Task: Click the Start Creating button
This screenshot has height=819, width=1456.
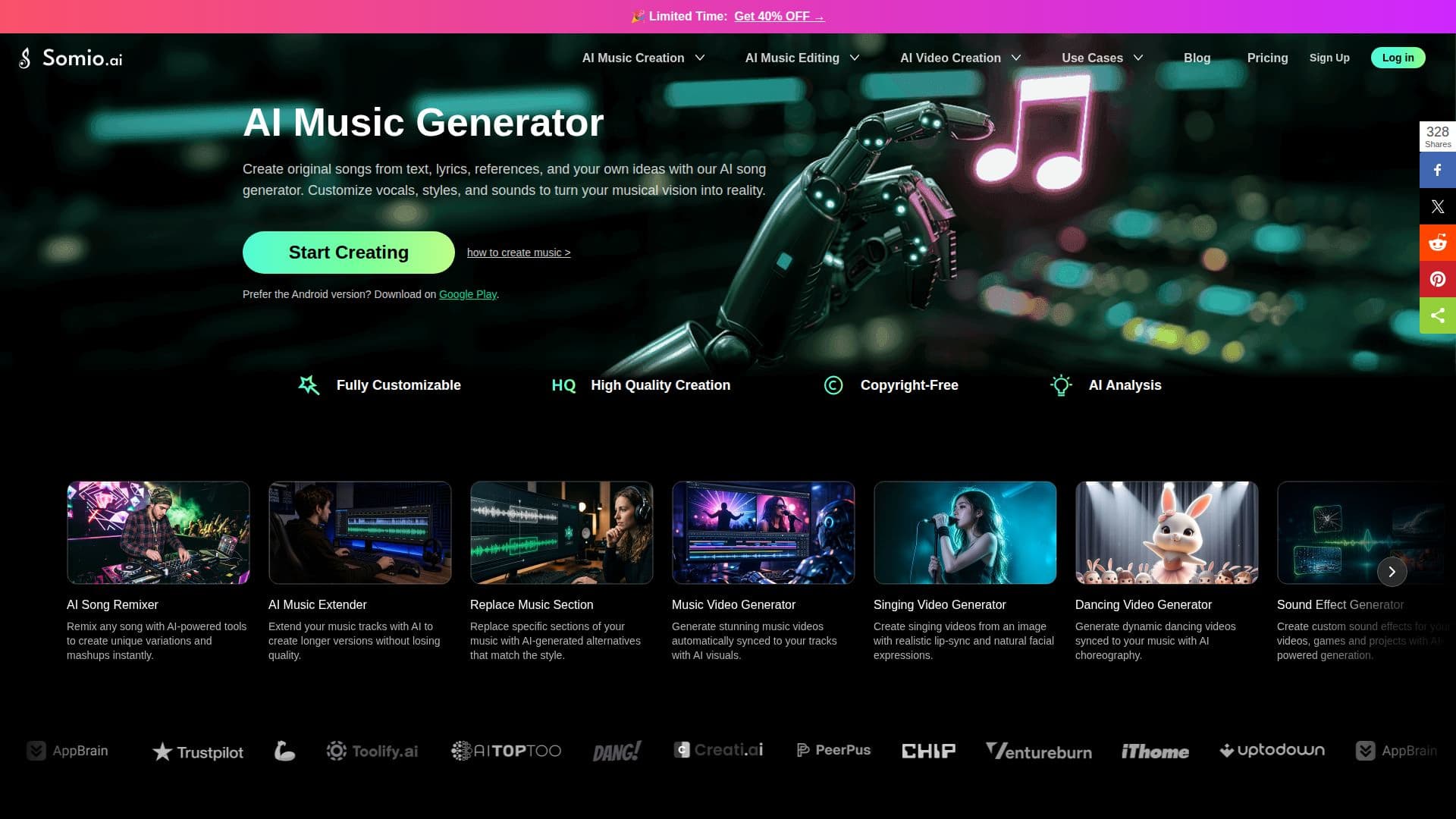Action: pos(349,253)
